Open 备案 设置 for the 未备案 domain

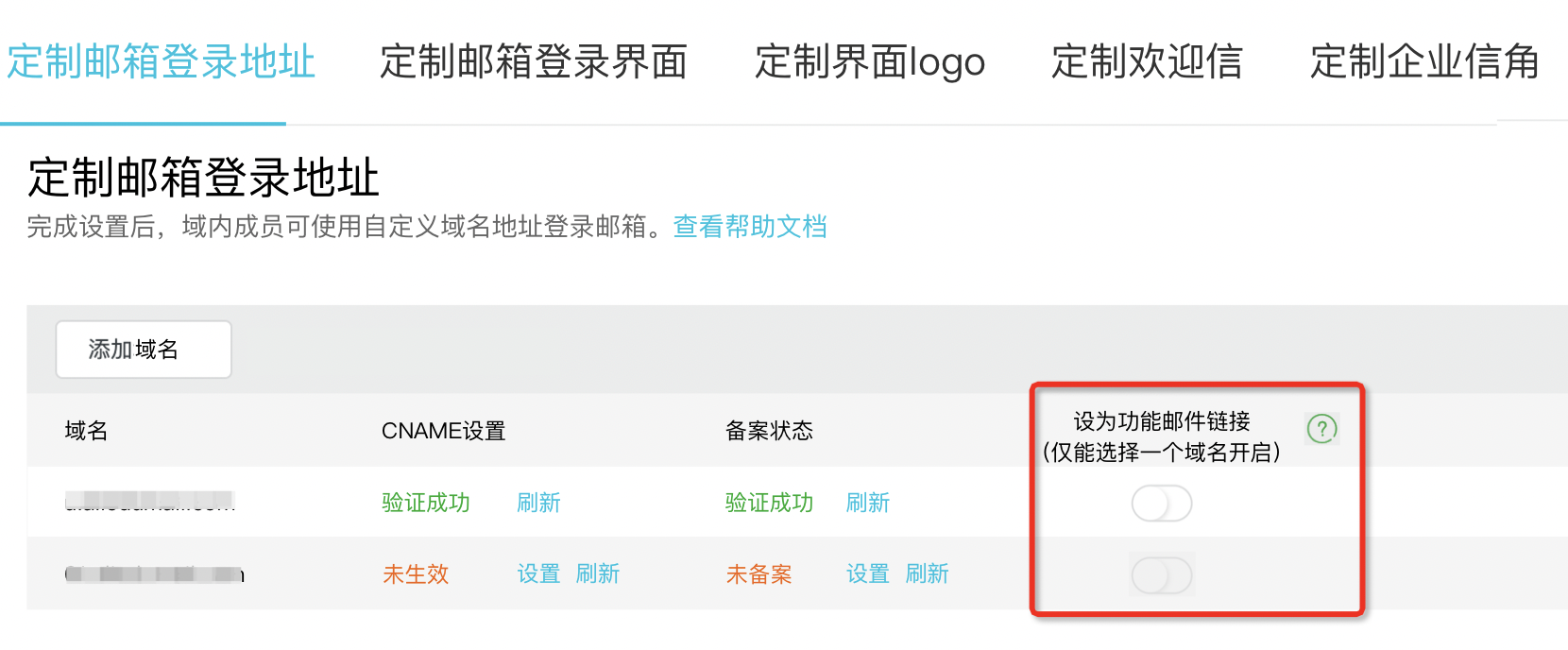[867, 574]
